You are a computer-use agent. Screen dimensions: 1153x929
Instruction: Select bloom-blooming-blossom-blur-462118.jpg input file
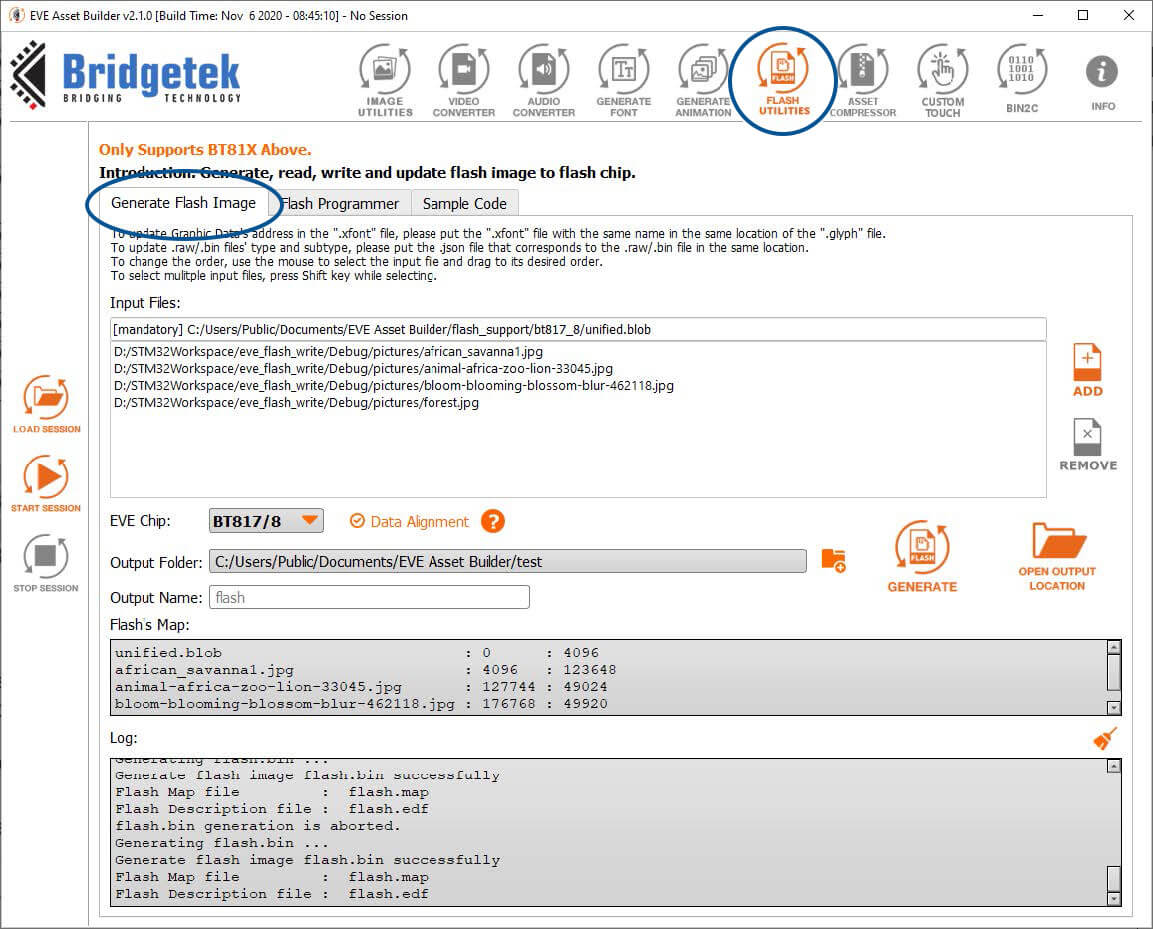point(393,385)
